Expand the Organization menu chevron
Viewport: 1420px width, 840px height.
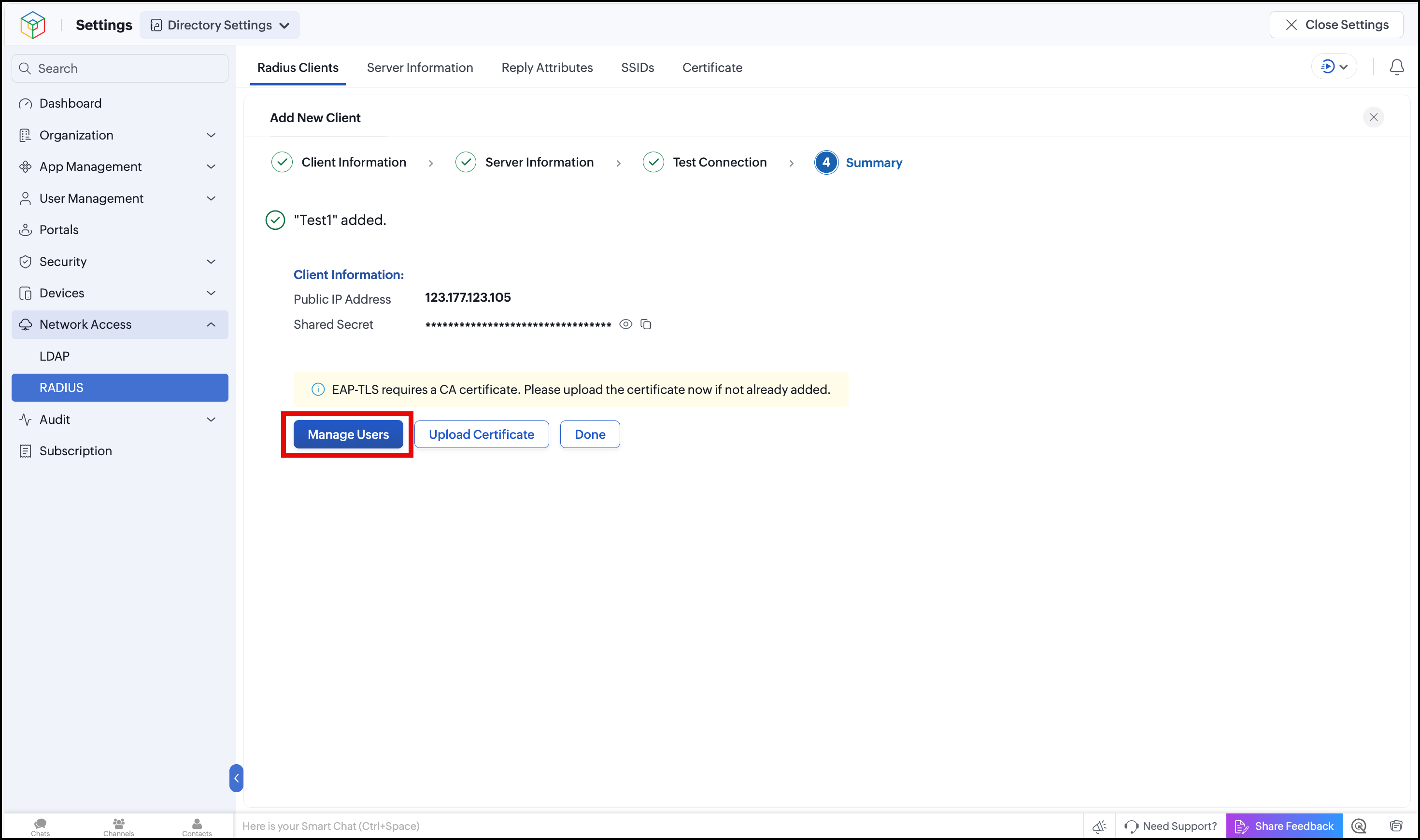(x=211, y=135)
